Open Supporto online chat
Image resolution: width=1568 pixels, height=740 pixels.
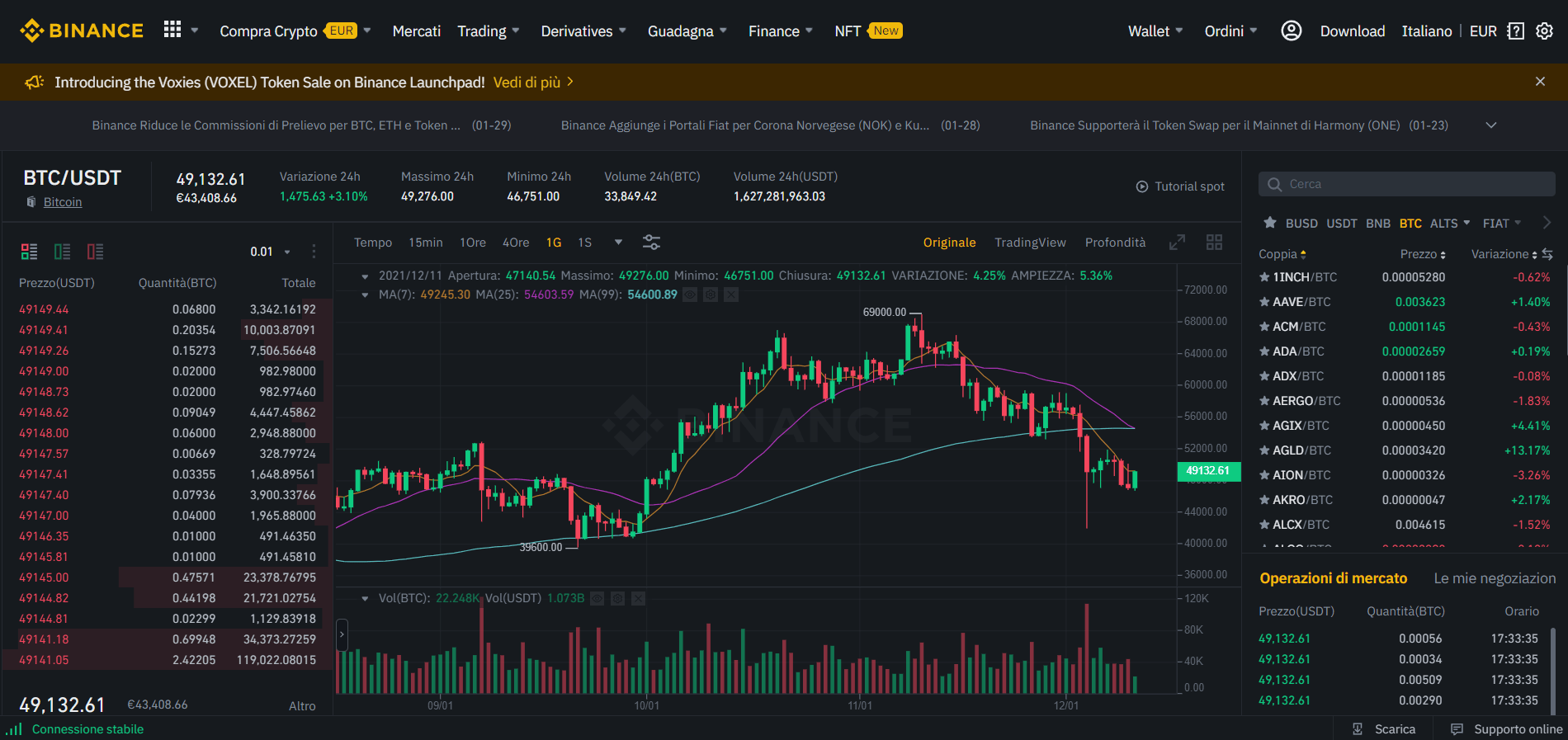(1507, 729)
